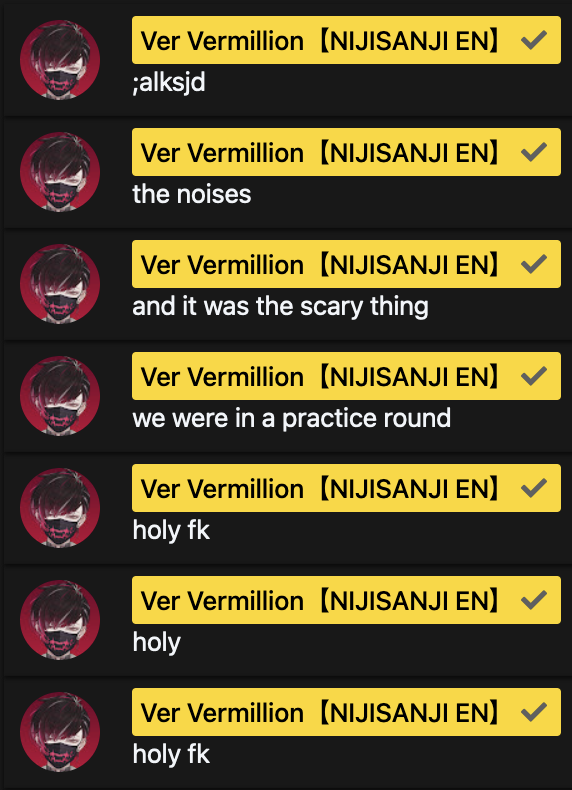This screenshot has height=790, width=572.
Task: Open the Ver Vermillion name badge above ";alksjd"
Action: coord(346,40)
